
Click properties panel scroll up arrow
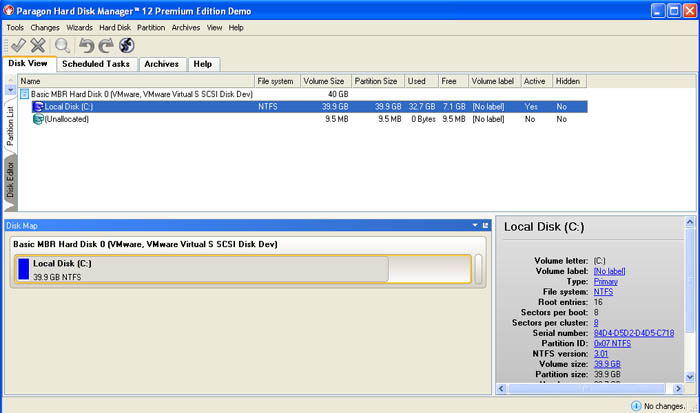pyautogui.click(x=690, y=222)
